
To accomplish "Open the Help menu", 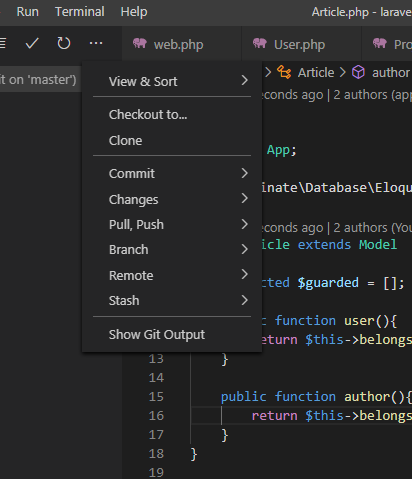I will [134, 12].
